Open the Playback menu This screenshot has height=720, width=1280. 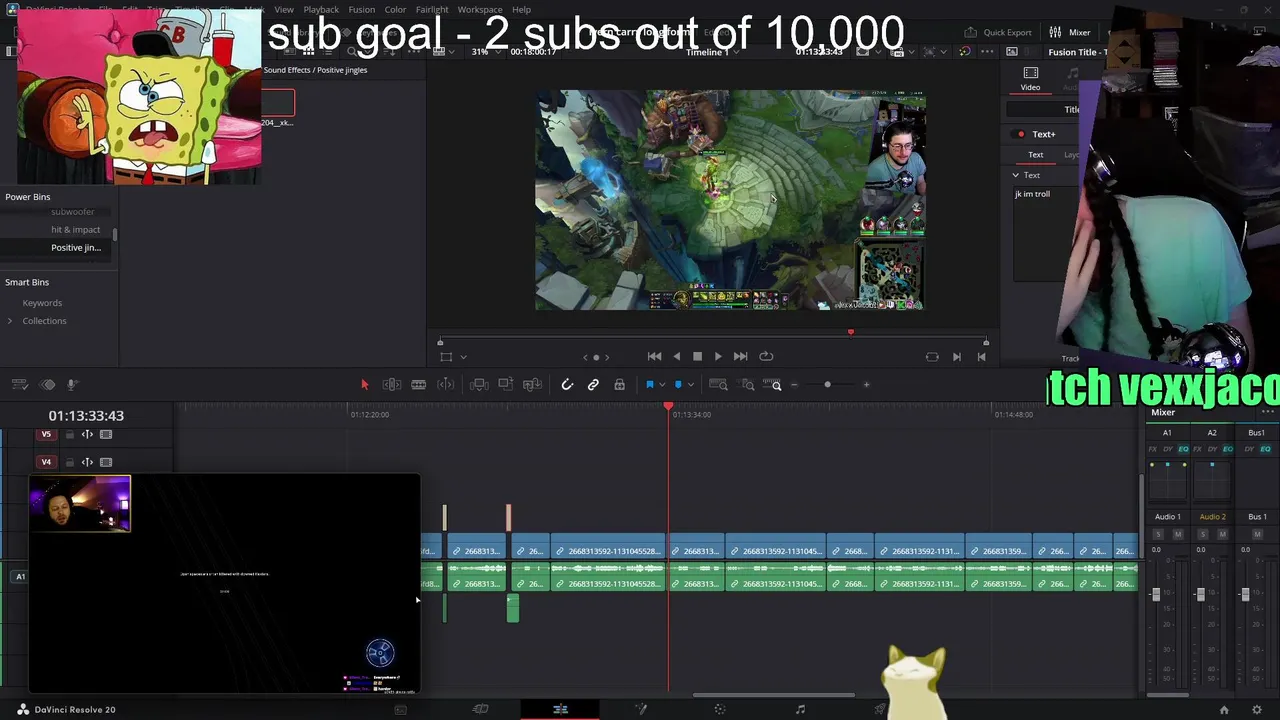[x=321, y=10]
